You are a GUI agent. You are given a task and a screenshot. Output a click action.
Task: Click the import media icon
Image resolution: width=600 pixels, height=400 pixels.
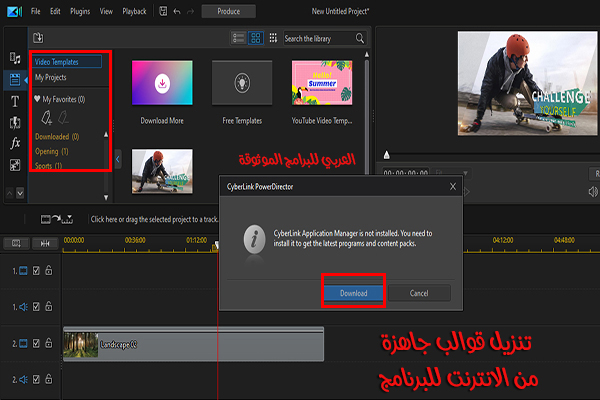click(x=38, y=38)
